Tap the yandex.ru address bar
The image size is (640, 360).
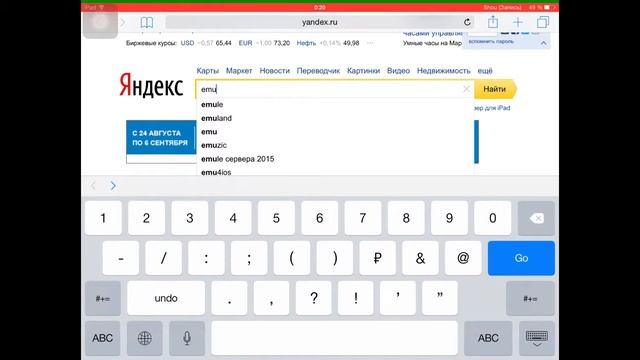pos(320,22)
